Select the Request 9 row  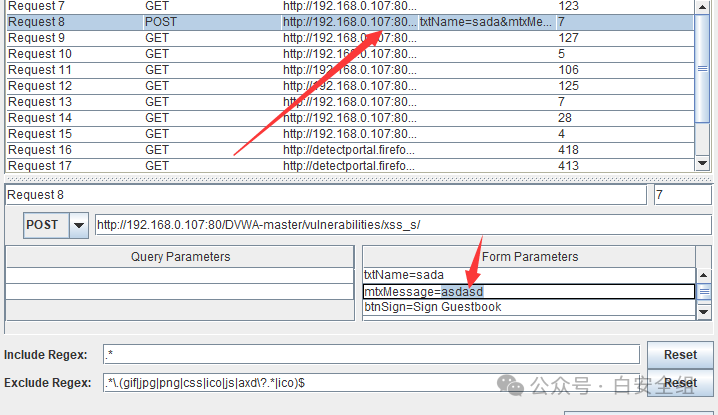point(350,38)
